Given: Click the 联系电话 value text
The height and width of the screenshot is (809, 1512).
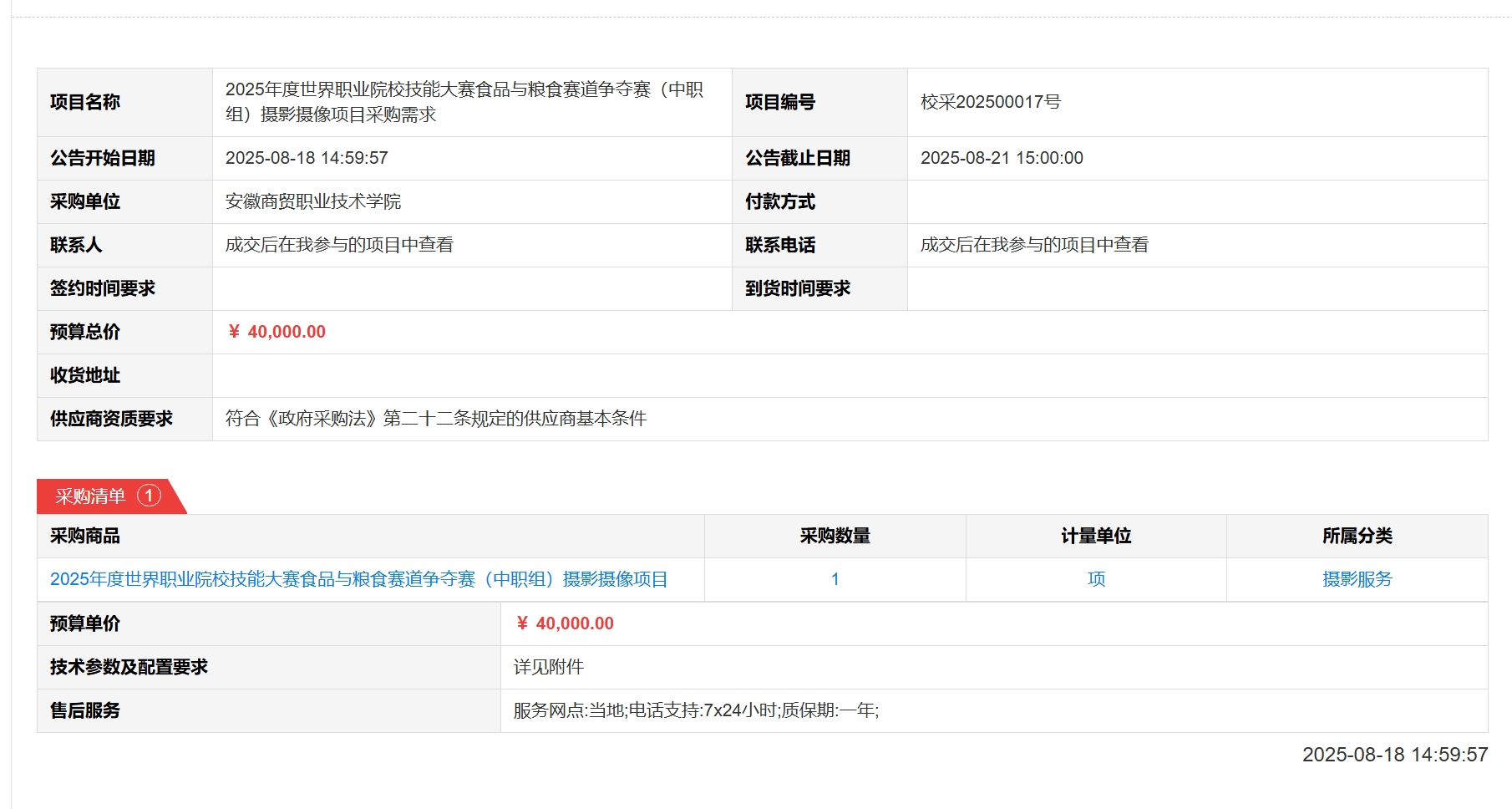Looking at the screenshot, I should [x=1034, y=245].
